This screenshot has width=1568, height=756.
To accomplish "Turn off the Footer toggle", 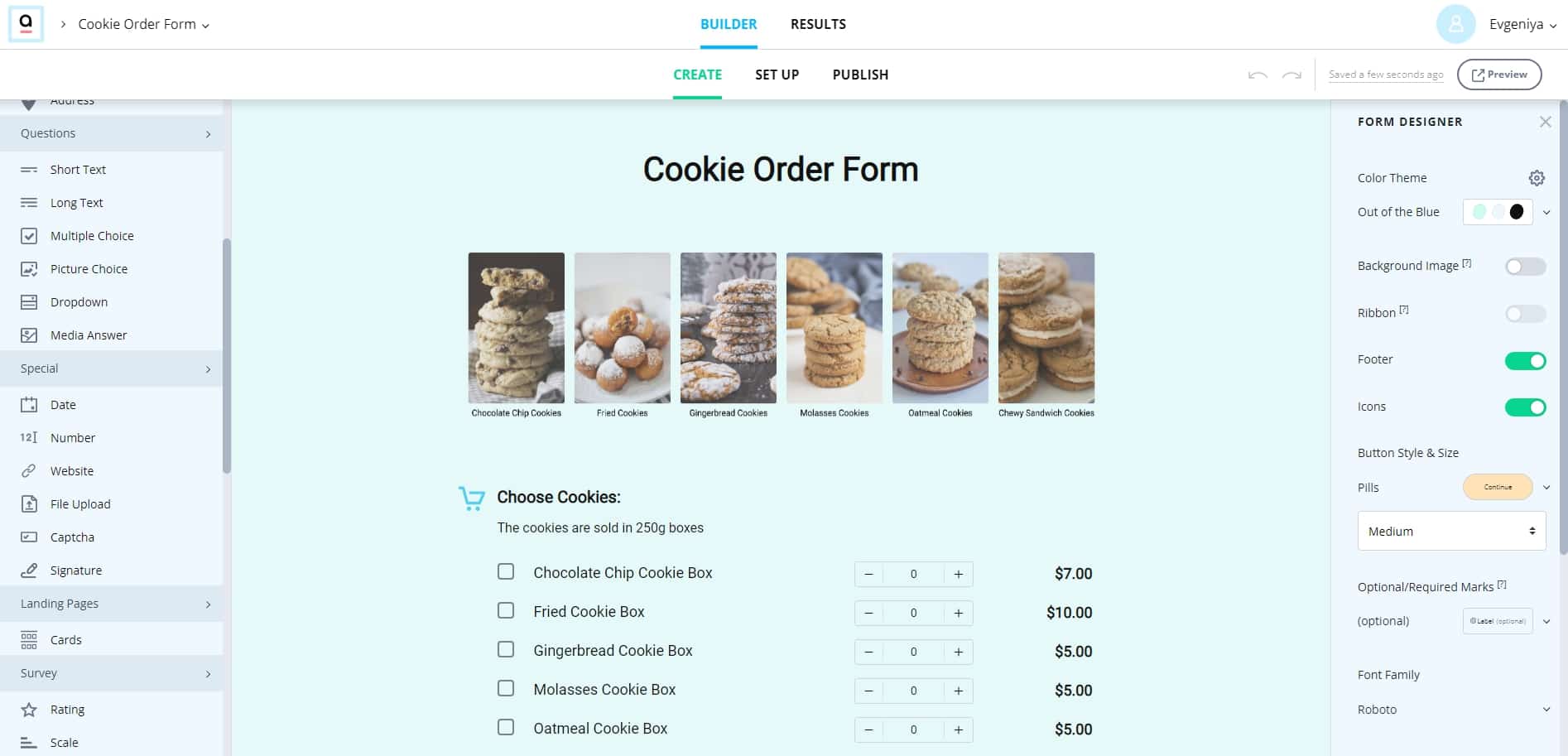I will point(1525,361).
